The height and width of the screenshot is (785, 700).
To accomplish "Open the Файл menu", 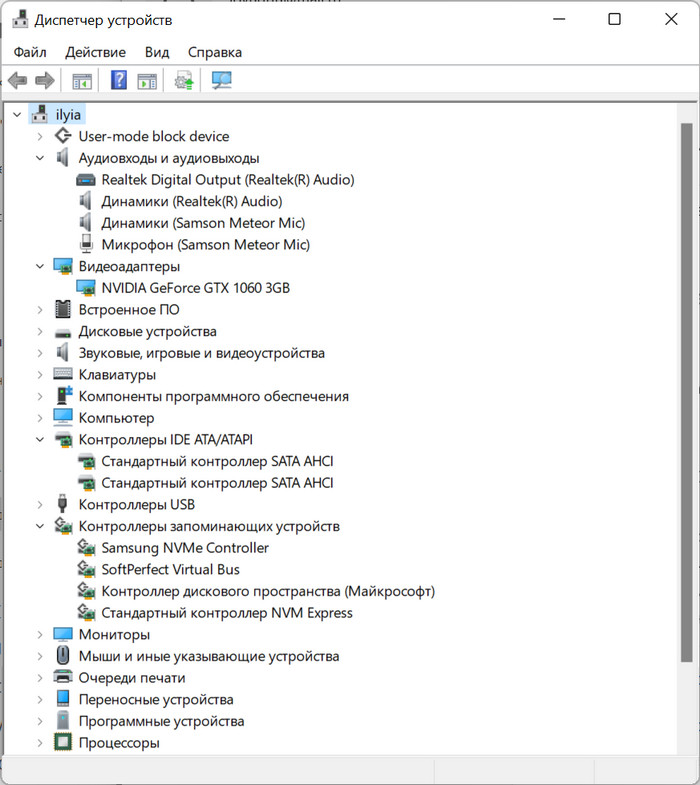I will 30,52.
